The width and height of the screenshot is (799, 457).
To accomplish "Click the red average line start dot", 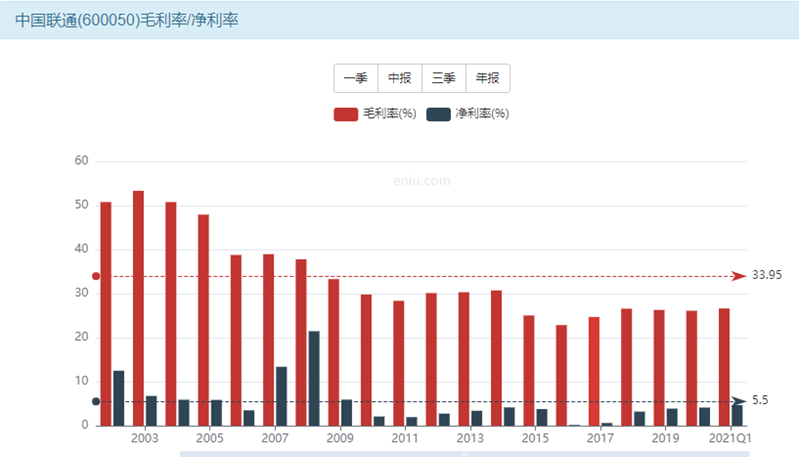I will click(x=96, y=276).
